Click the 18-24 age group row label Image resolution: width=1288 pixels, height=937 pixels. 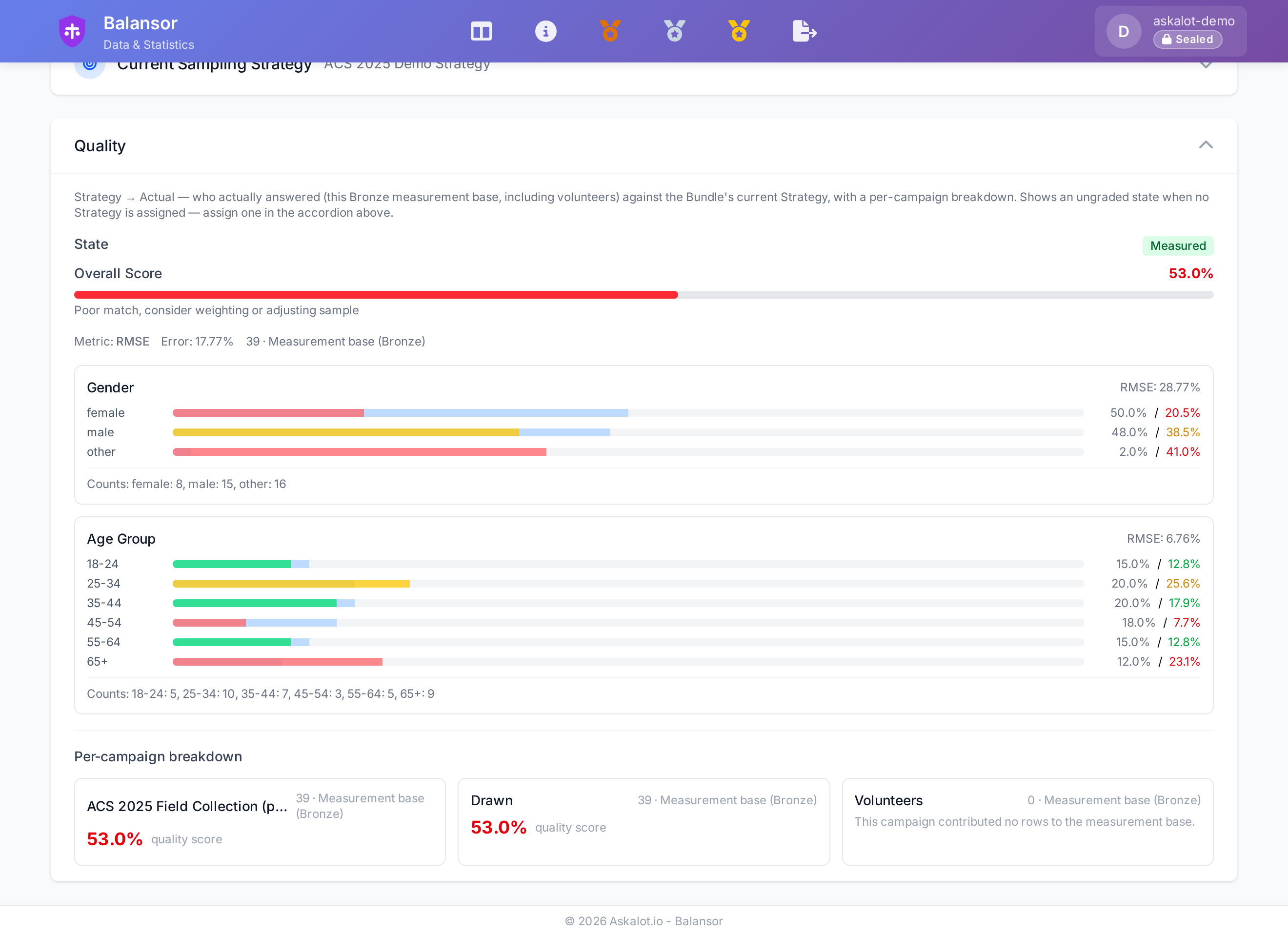[103, 564]
